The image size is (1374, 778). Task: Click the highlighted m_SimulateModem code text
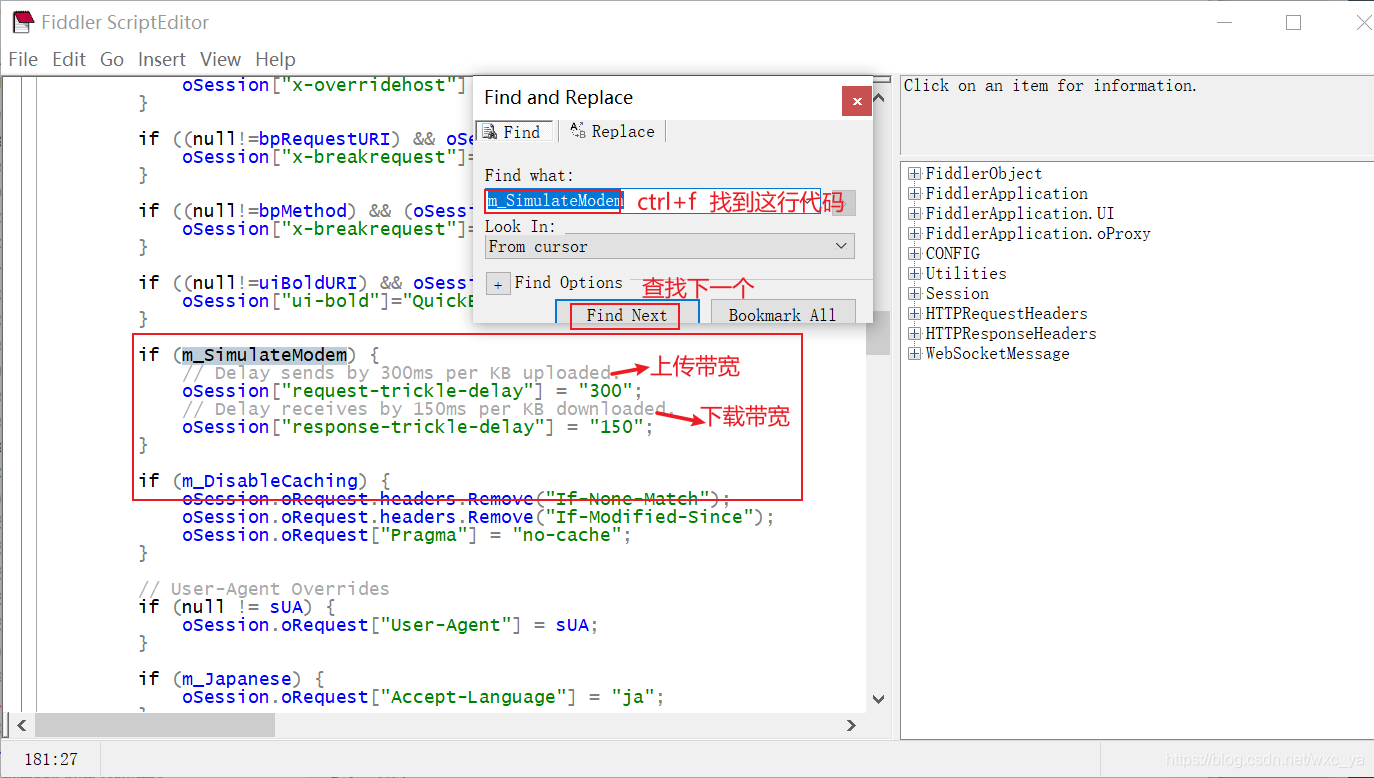[265, 355]
